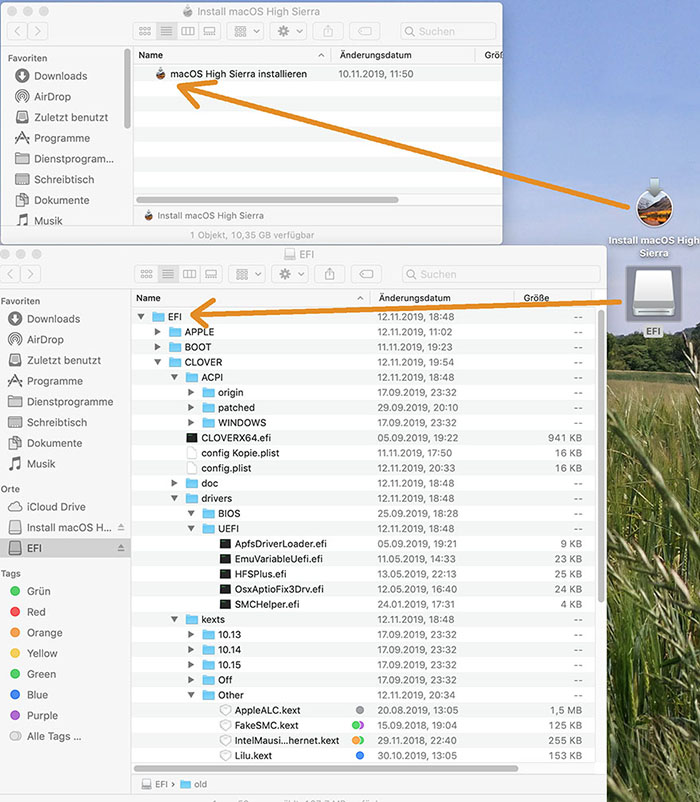Viewport: 700px width, 802px height.
Task: Eject the EFI volume in sidebar
Action: click(121, 548)
